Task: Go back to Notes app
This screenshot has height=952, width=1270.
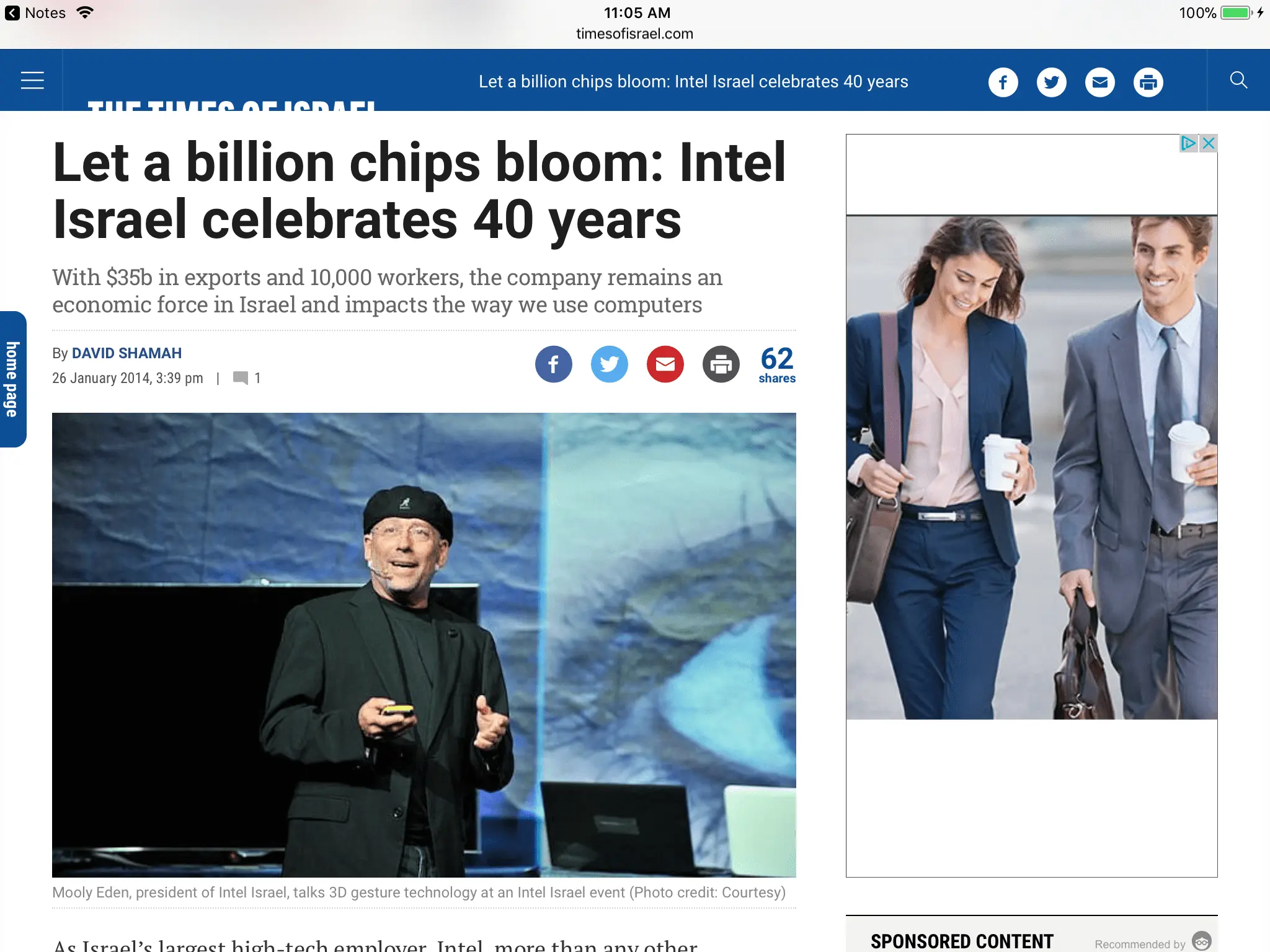Action: (x=35, y=13)
